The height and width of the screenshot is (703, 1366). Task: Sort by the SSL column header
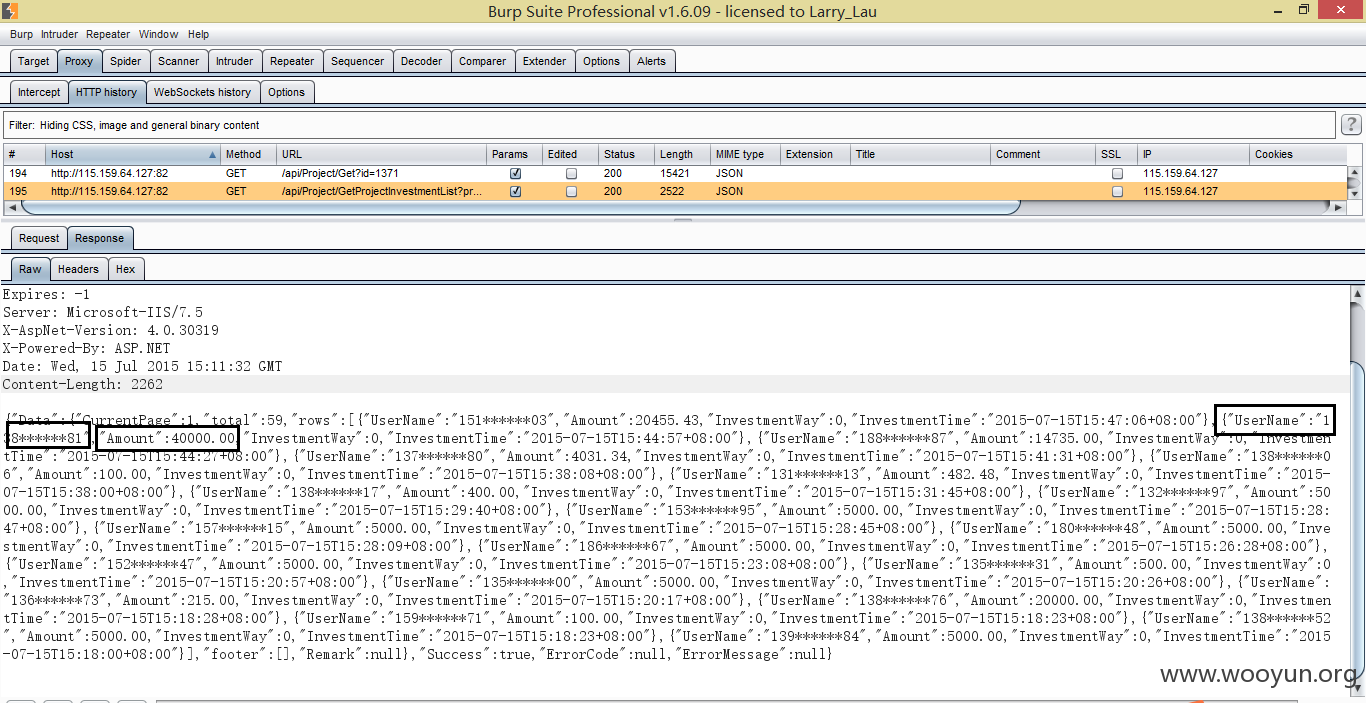click(1117, 154)
